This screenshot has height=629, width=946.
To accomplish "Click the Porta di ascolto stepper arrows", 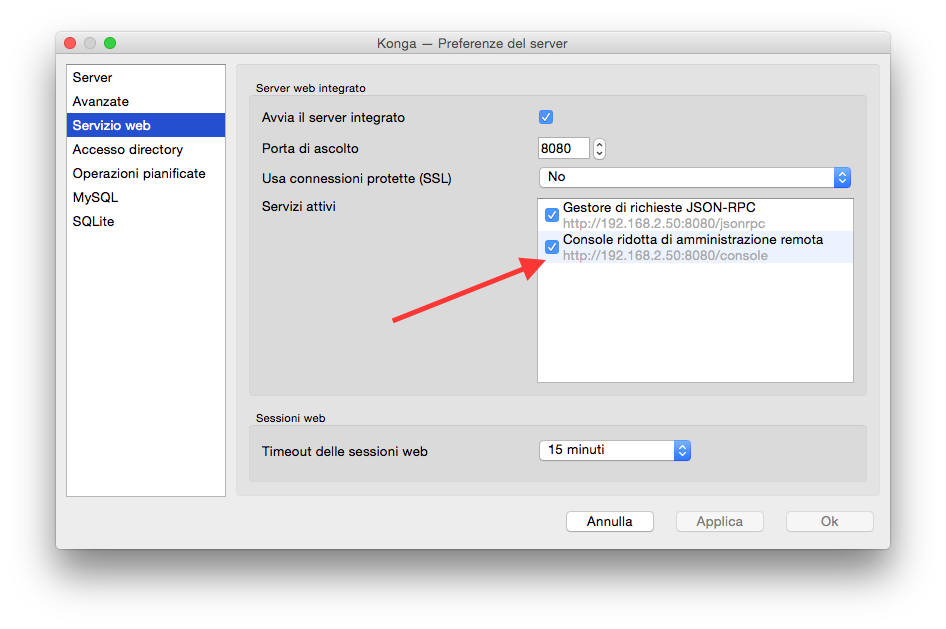I will 599,149.
